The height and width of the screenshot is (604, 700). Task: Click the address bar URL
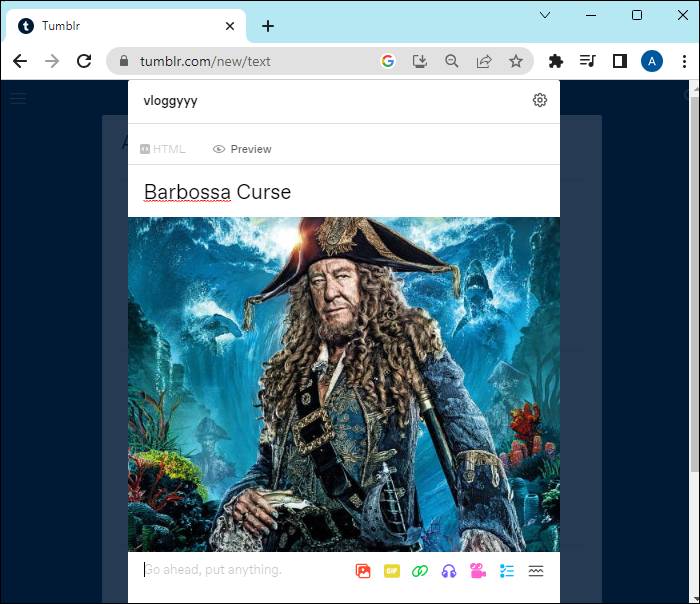[x=205, y=61]
